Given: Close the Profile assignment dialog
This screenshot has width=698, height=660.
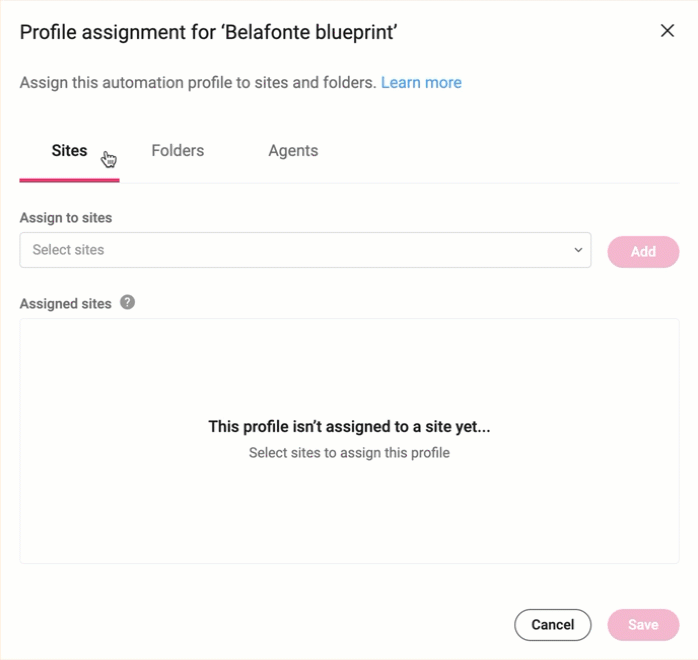Looking at the screenshot, I should (x=667, y=31).
